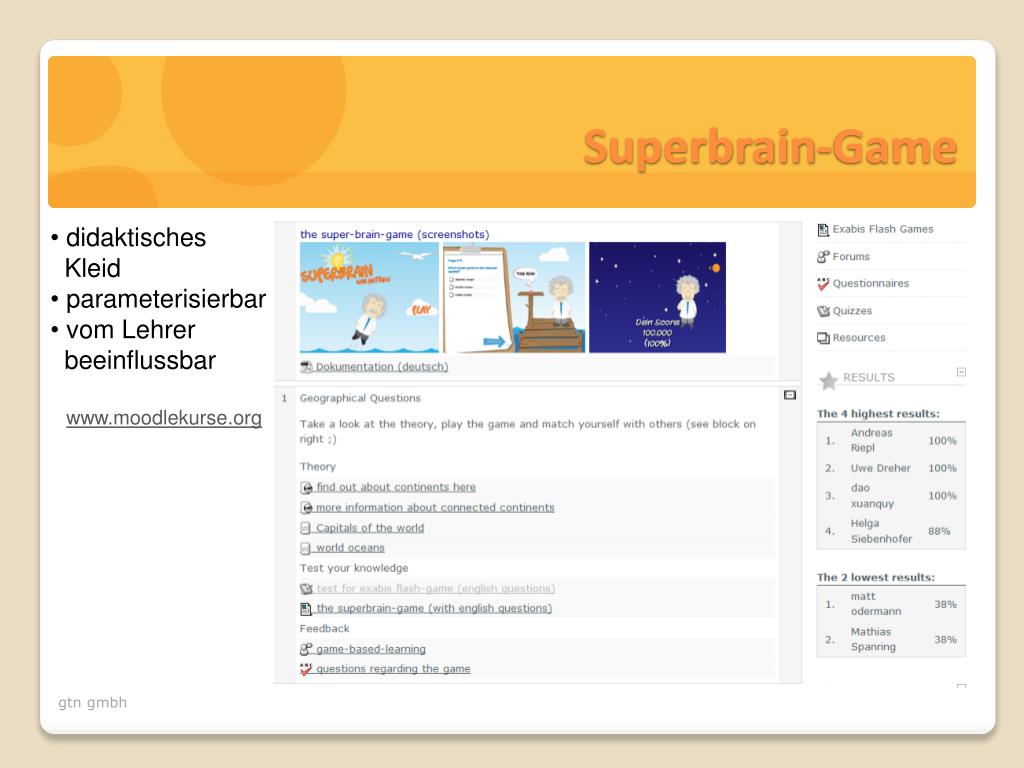Click the gtn gmbh footer text
The width and height of the screenshot is (1024, 768).
93,703
